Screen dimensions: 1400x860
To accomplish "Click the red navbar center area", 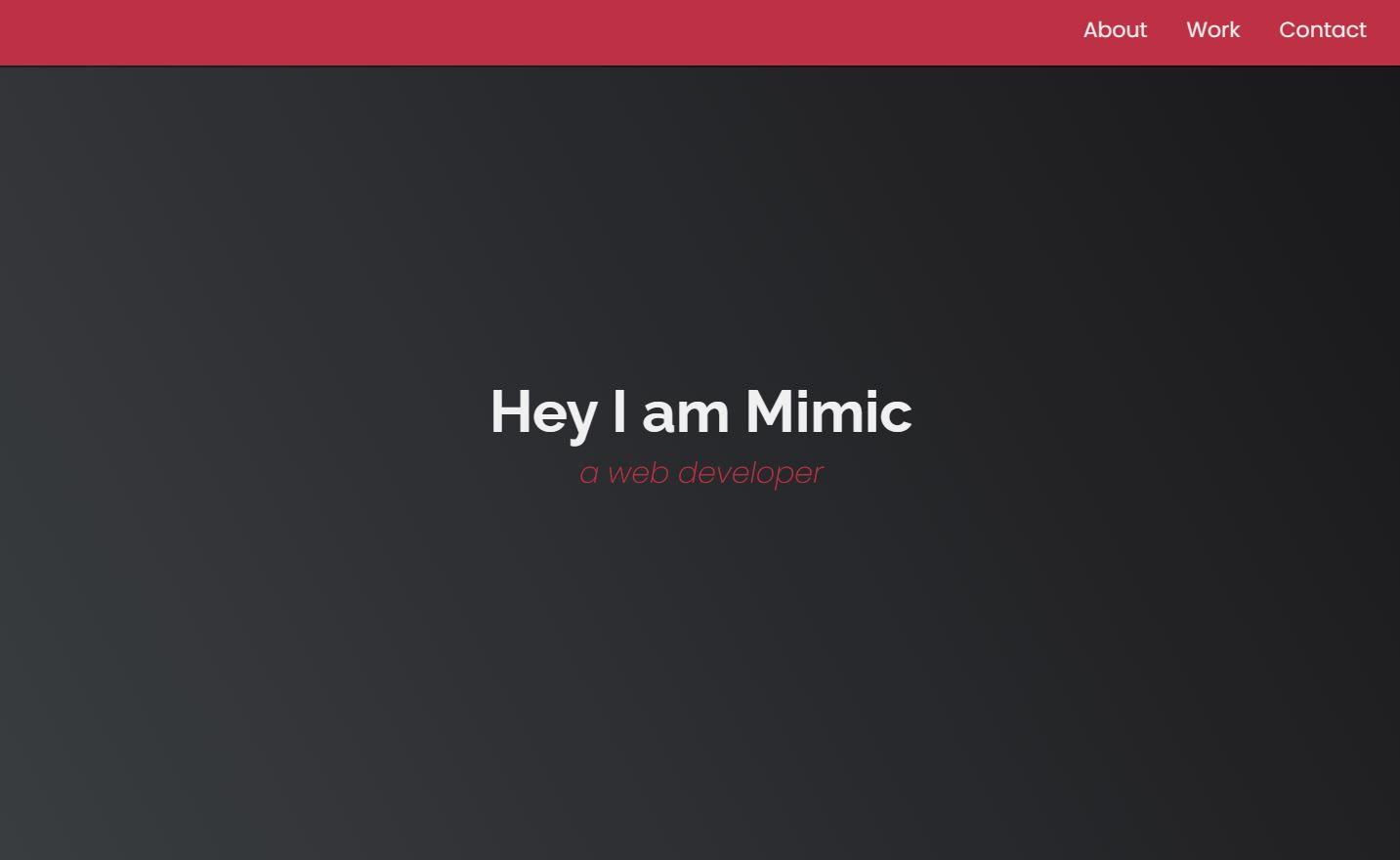I will (700, 32).
